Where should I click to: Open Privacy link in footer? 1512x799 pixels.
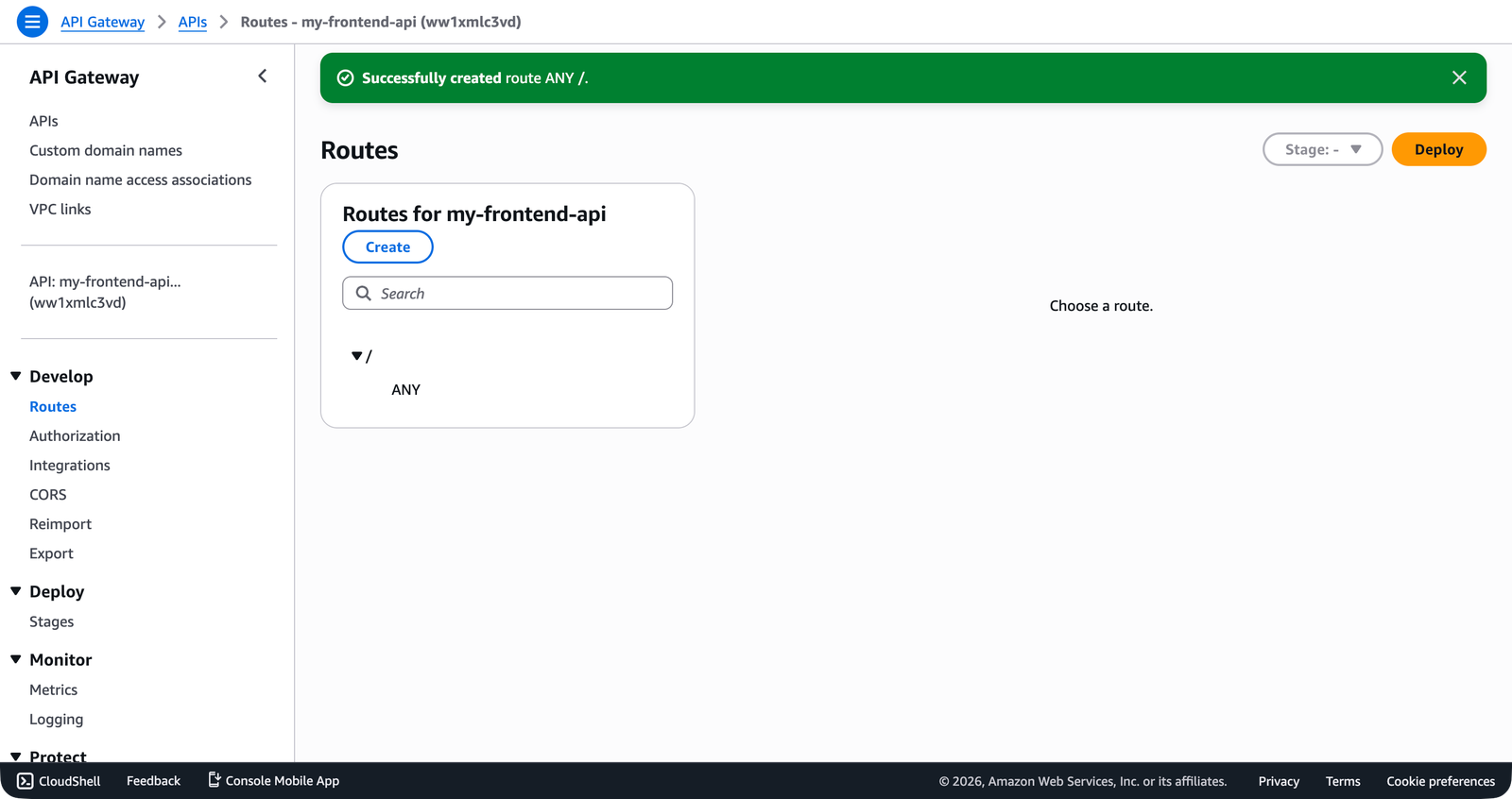click(1279, 781)
